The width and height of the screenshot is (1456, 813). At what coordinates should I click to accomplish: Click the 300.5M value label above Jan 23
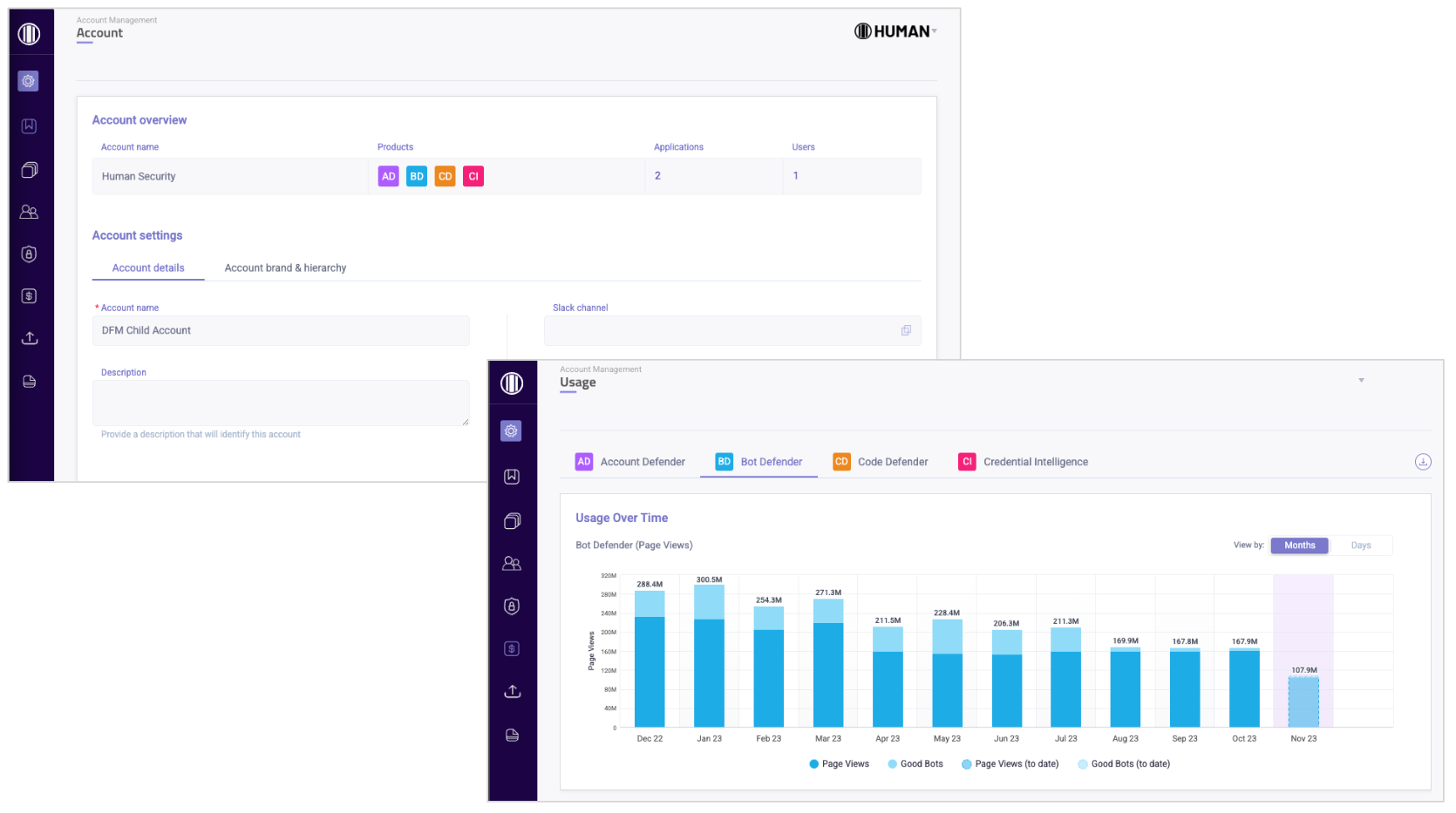pyautogui.click(x=709, y=579)
